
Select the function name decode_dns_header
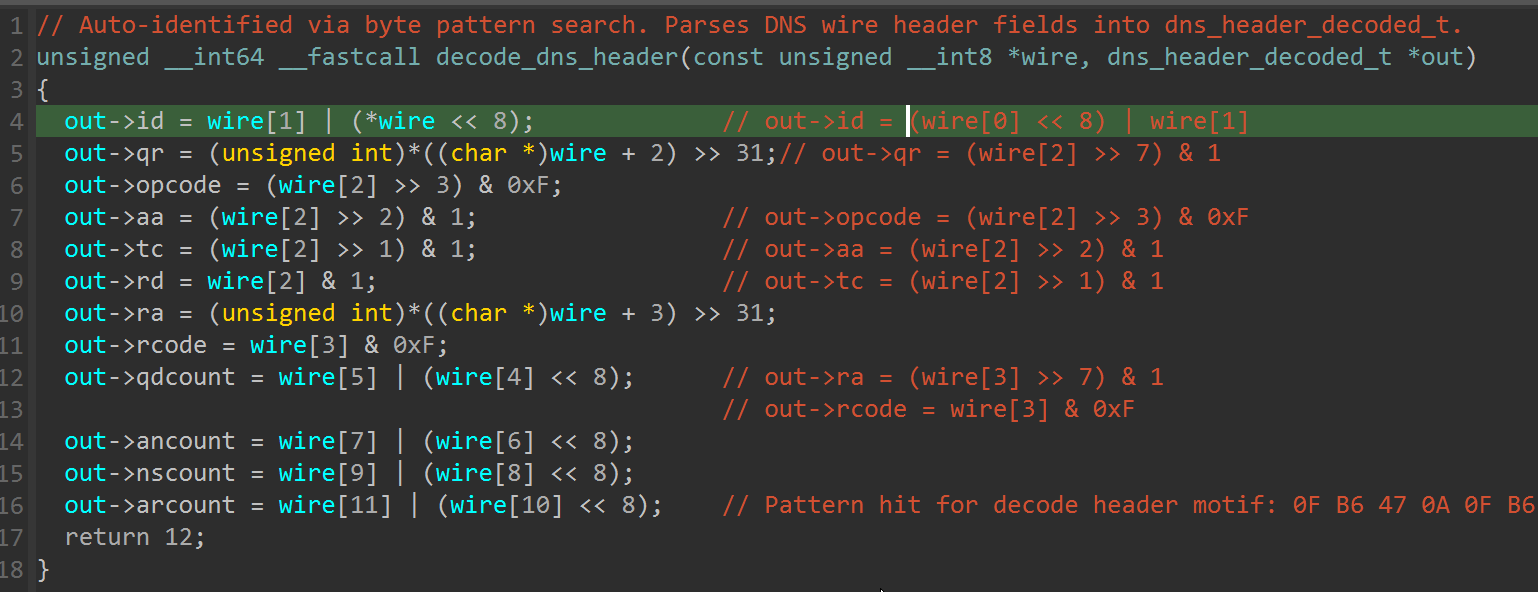557,56
